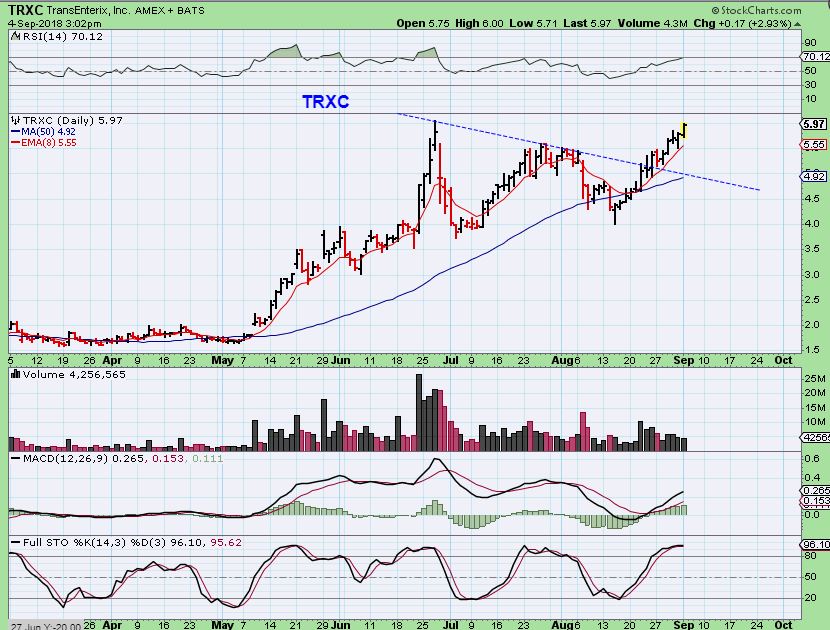Click the Aug label on price date axis

click(562, 360)
